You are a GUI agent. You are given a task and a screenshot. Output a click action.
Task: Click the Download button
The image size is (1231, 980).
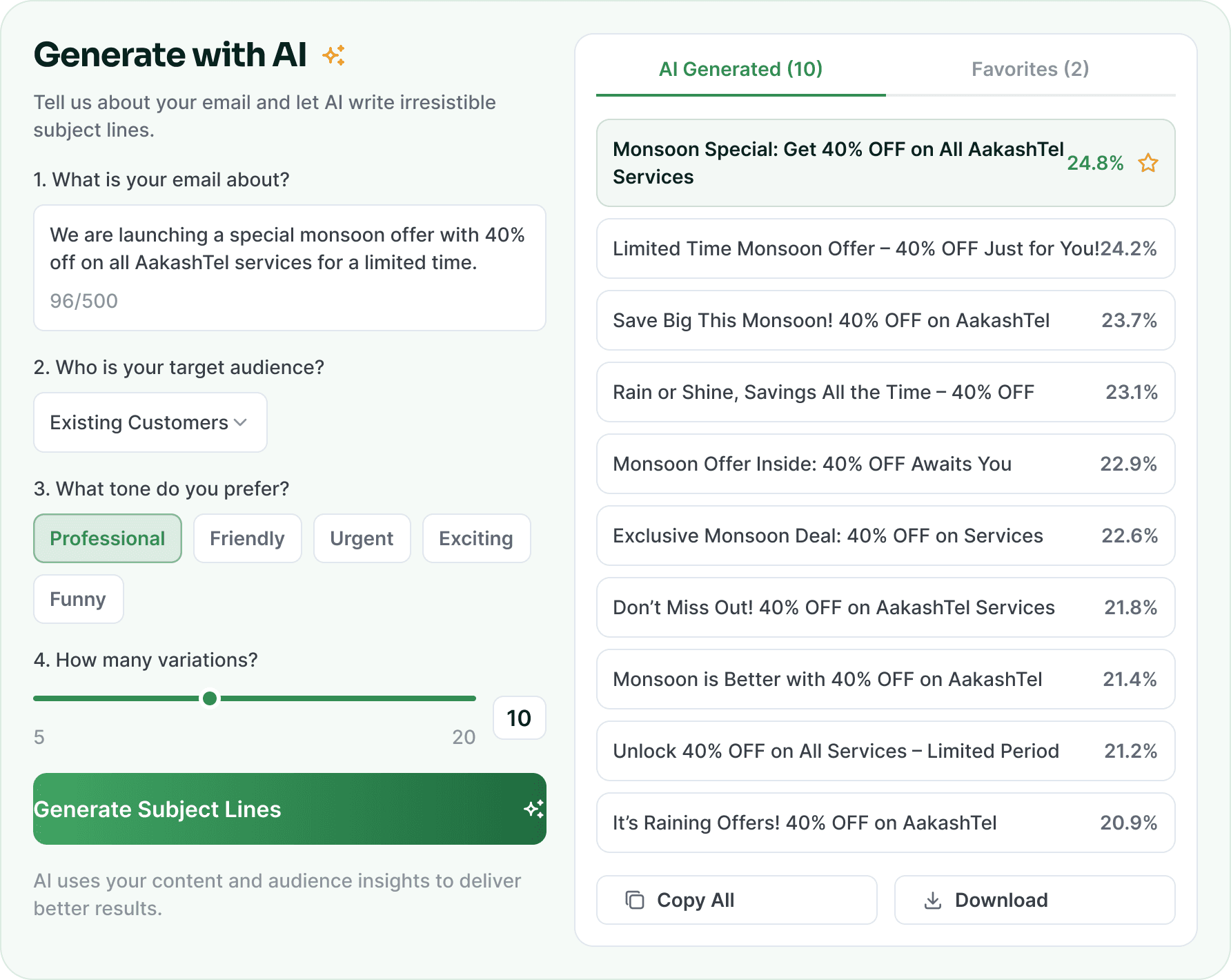(x=1035, y=900)
